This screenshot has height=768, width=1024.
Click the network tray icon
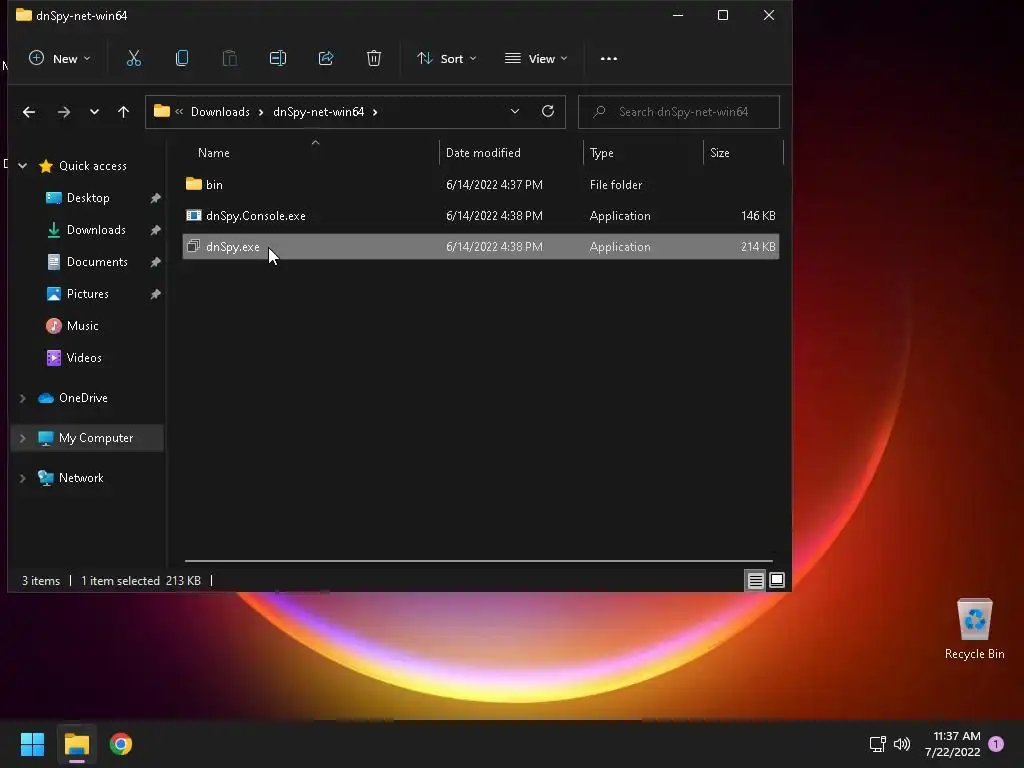(877, 744)
